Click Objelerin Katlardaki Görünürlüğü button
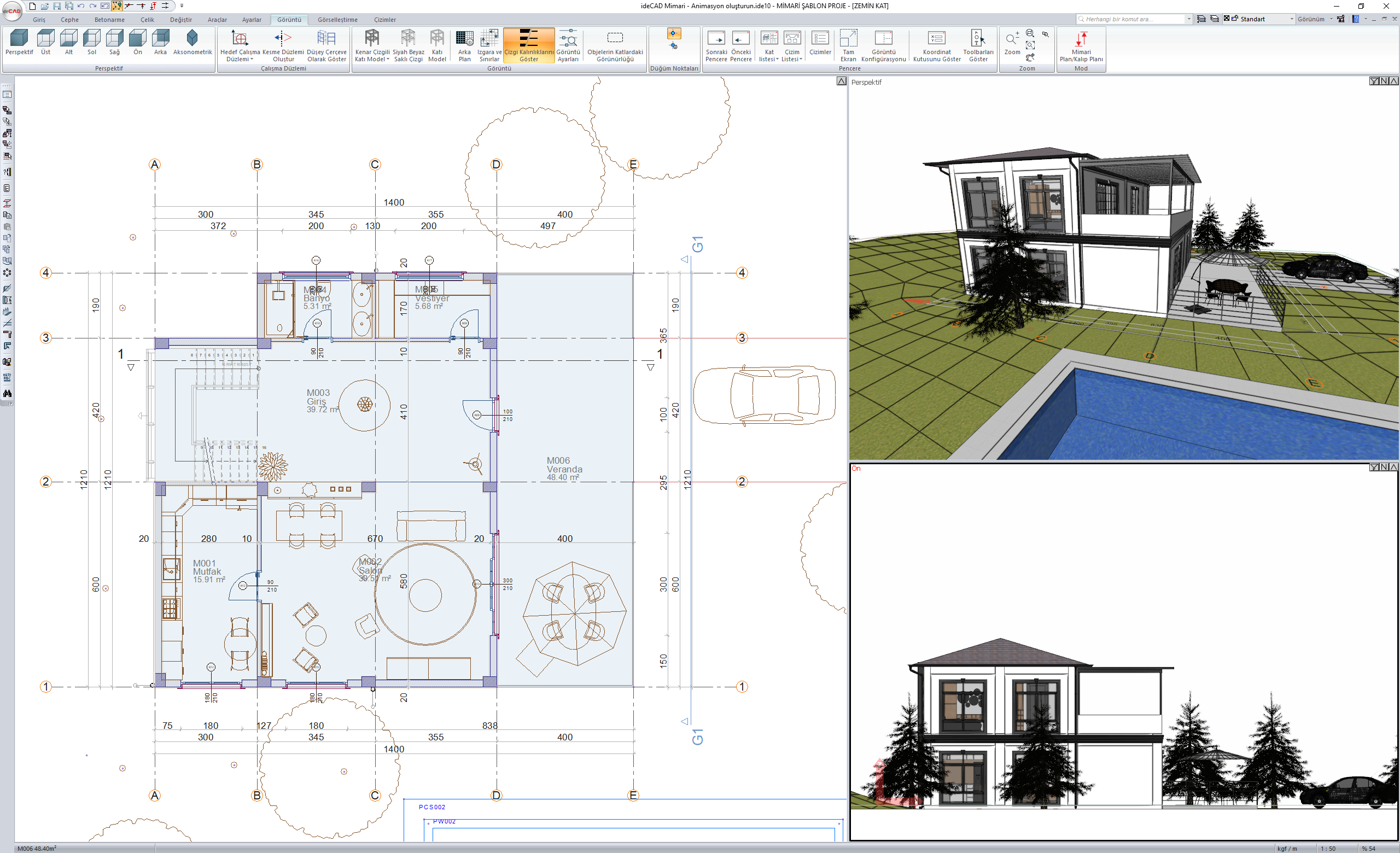The width and height of the screenshot is (1400, 853). (x=615, y=39)
